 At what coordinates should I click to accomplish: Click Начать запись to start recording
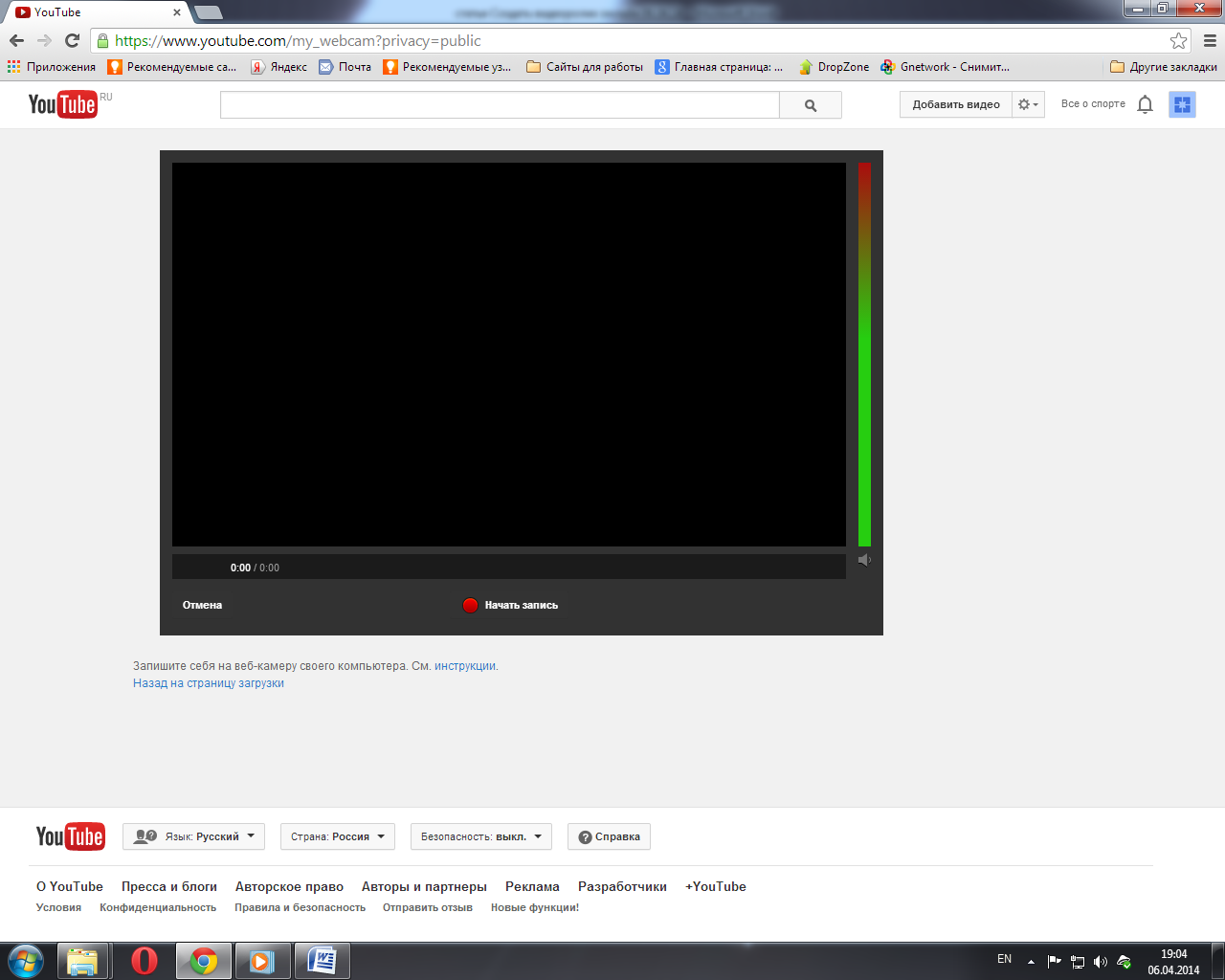pyautogui.click(x=521, y=605)
